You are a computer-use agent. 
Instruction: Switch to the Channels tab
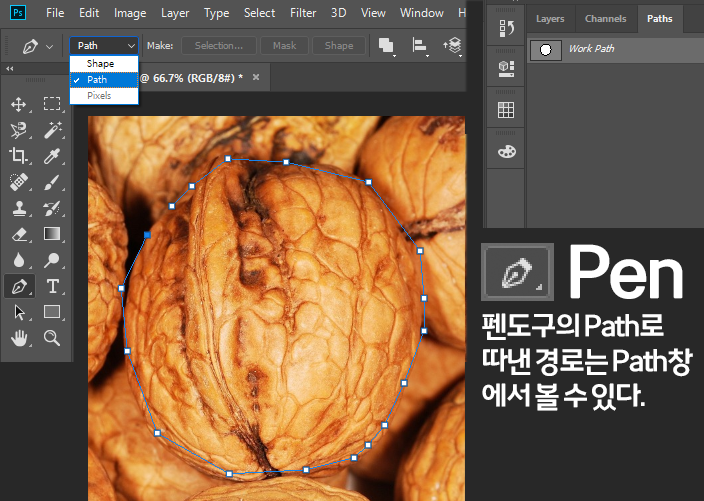pyautogui.click(x=605, y=19)
